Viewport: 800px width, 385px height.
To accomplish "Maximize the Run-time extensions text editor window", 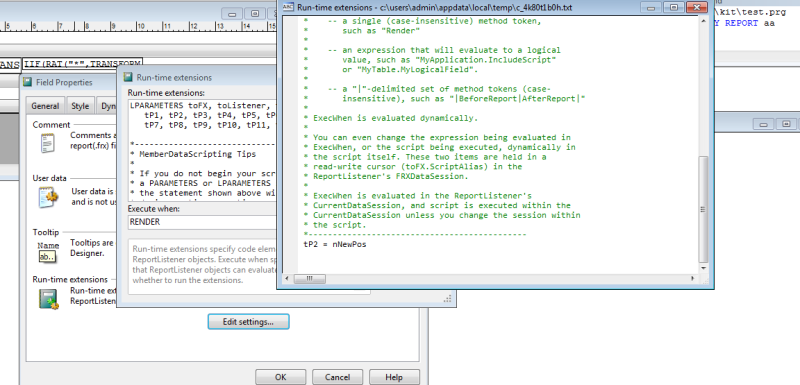I will (x=674, y=7).
